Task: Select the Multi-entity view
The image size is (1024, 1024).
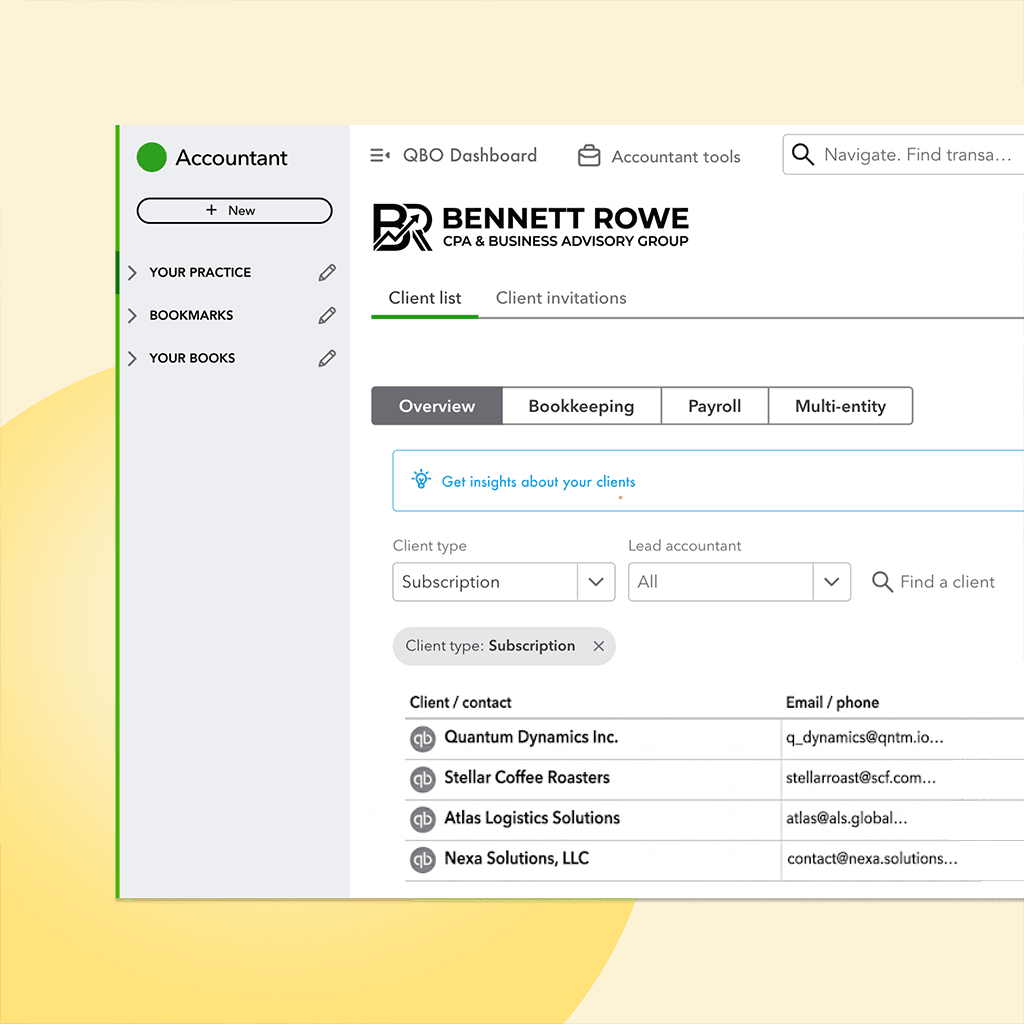Action: click(x=840, y=406)
